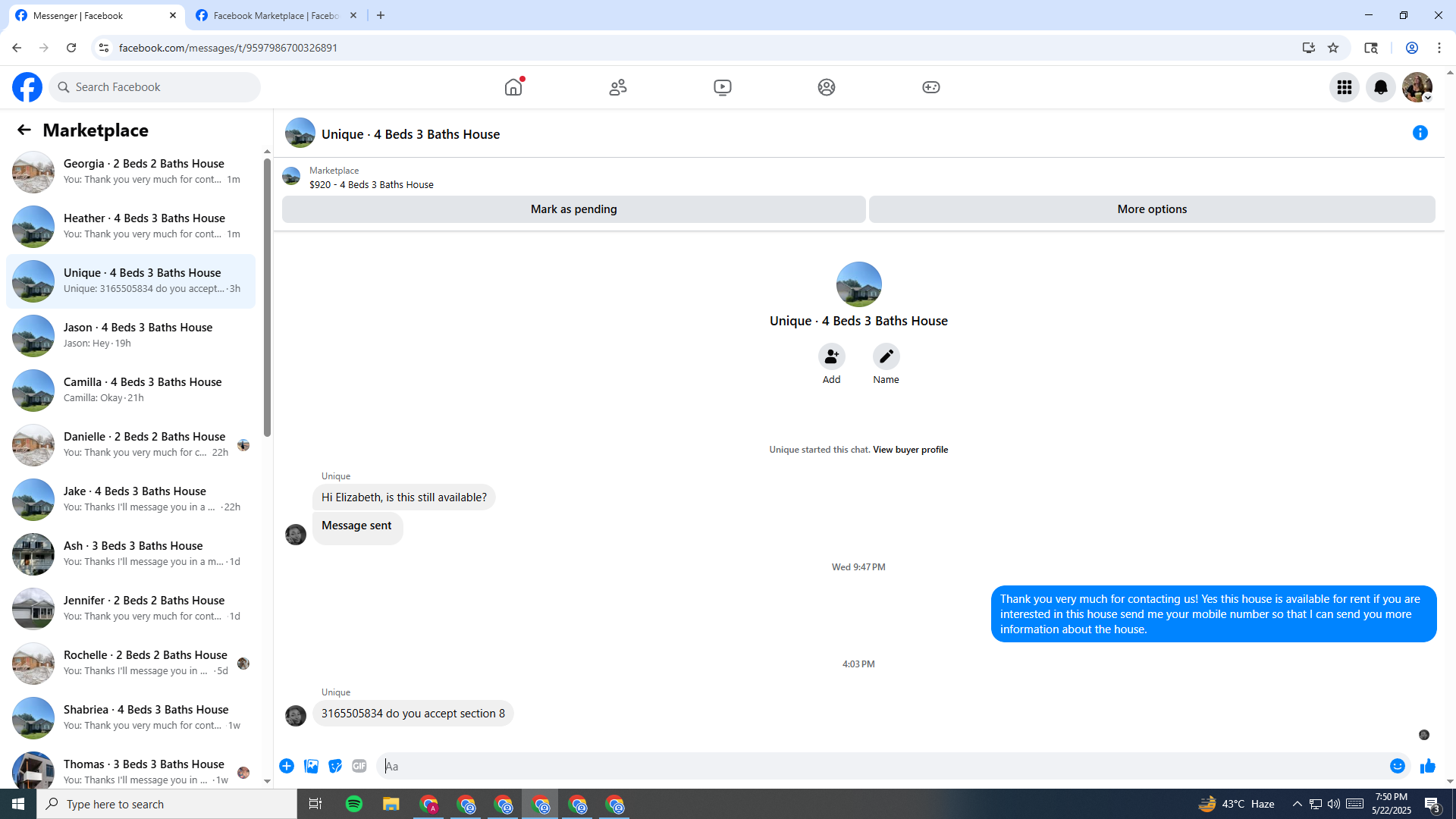Image resolution: width=1456 pixels, height=819 pixels.
Task: Choose a GIF in the composer
Action: 359,766
